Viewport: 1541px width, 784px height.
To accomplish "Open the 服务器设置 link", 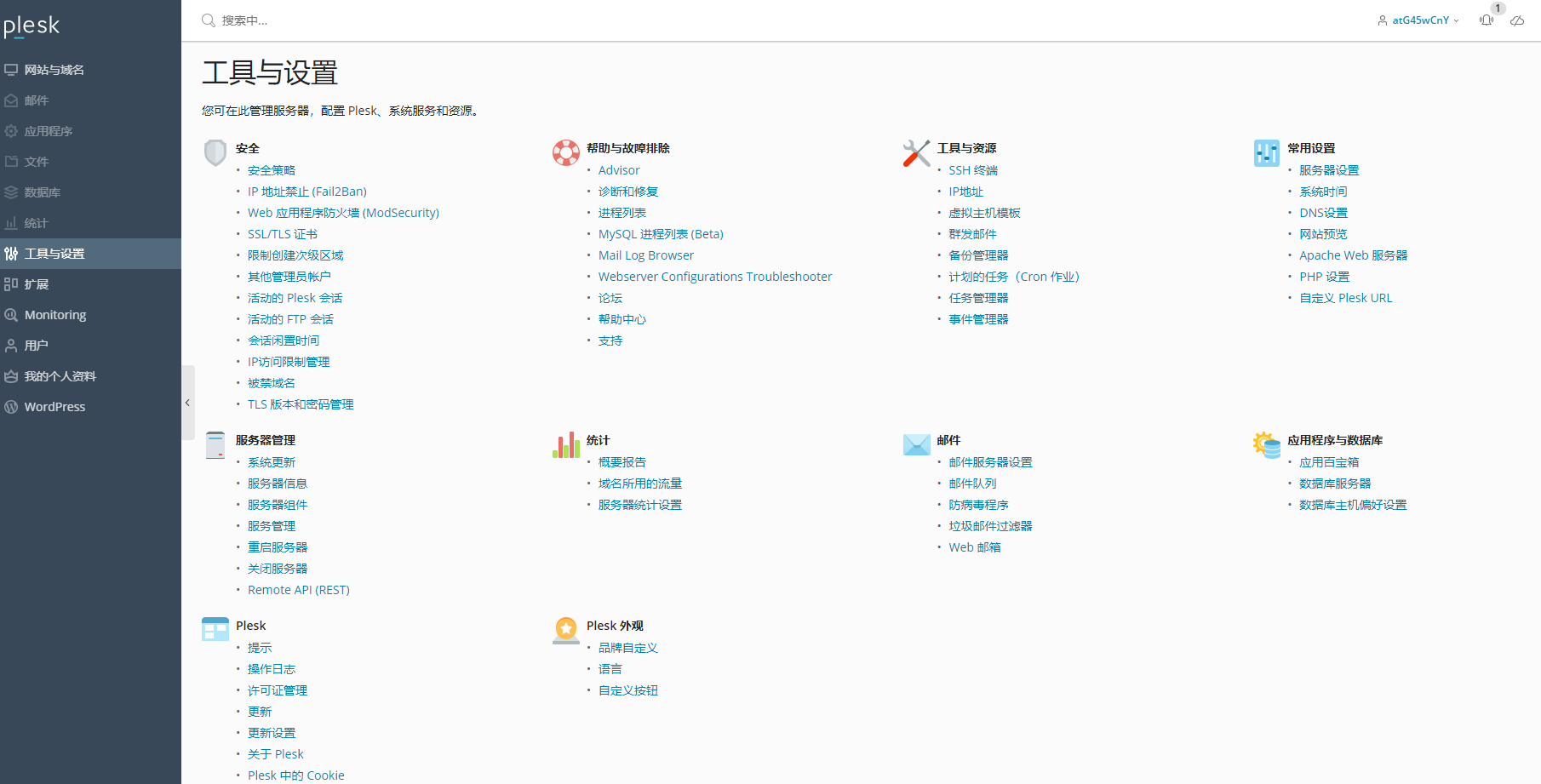I will [1329, 170].
